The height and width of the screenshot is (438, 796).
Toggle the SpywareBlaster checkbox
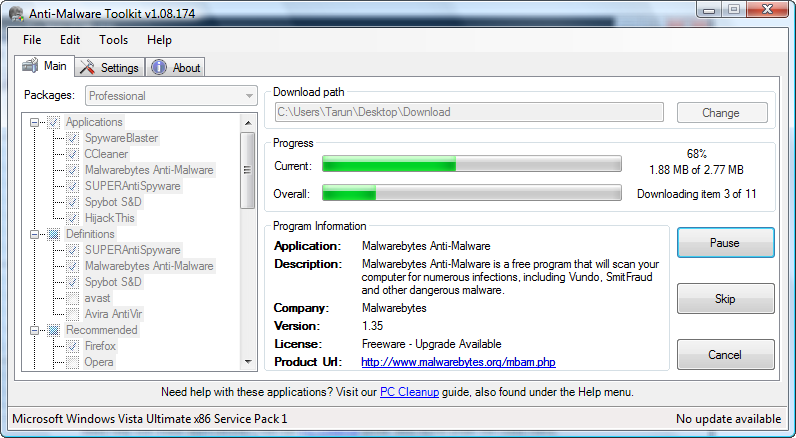point(73,138)
